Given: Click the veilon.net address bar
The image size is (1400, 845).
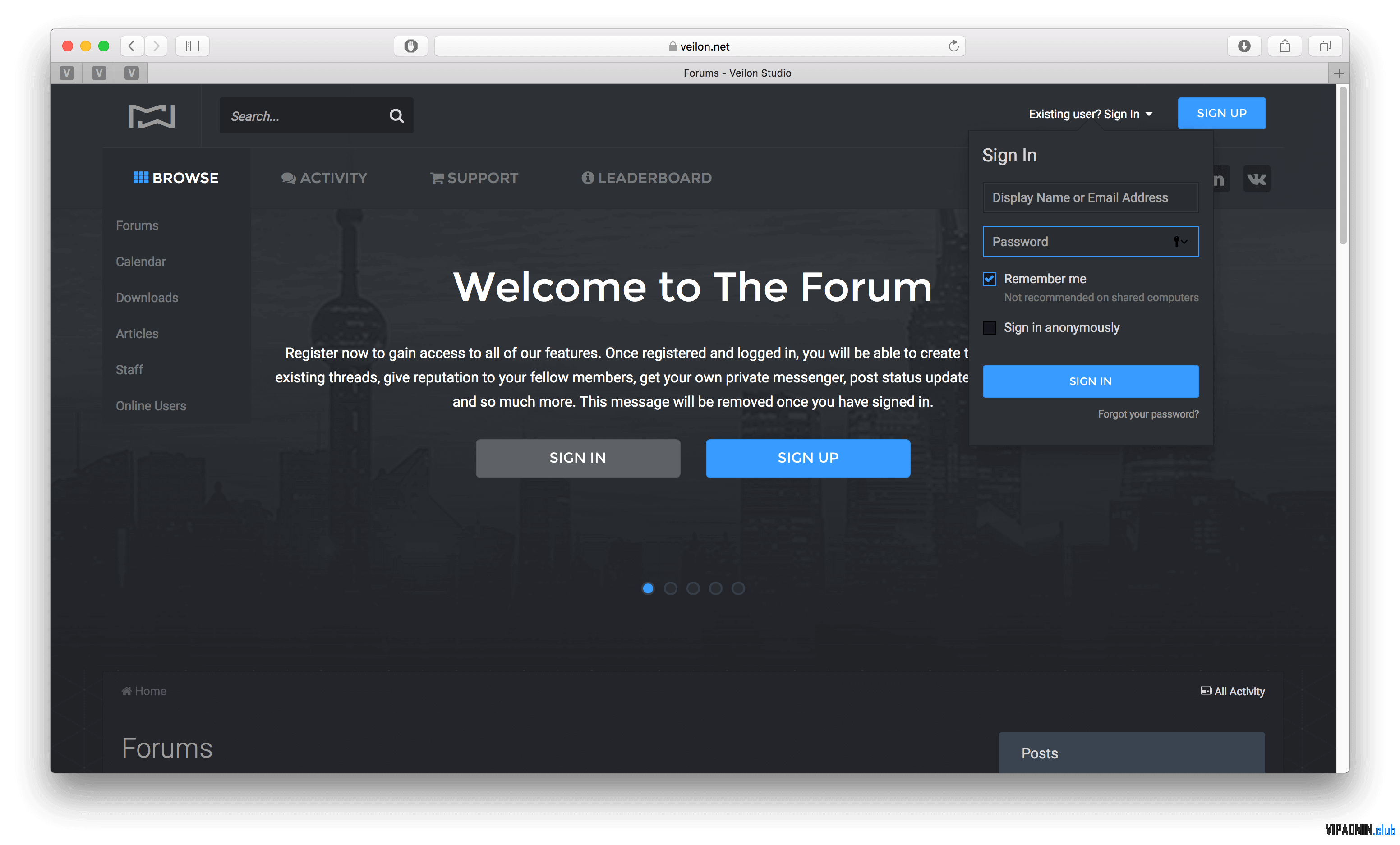Looking at the screenshot, I should point(700,46).
